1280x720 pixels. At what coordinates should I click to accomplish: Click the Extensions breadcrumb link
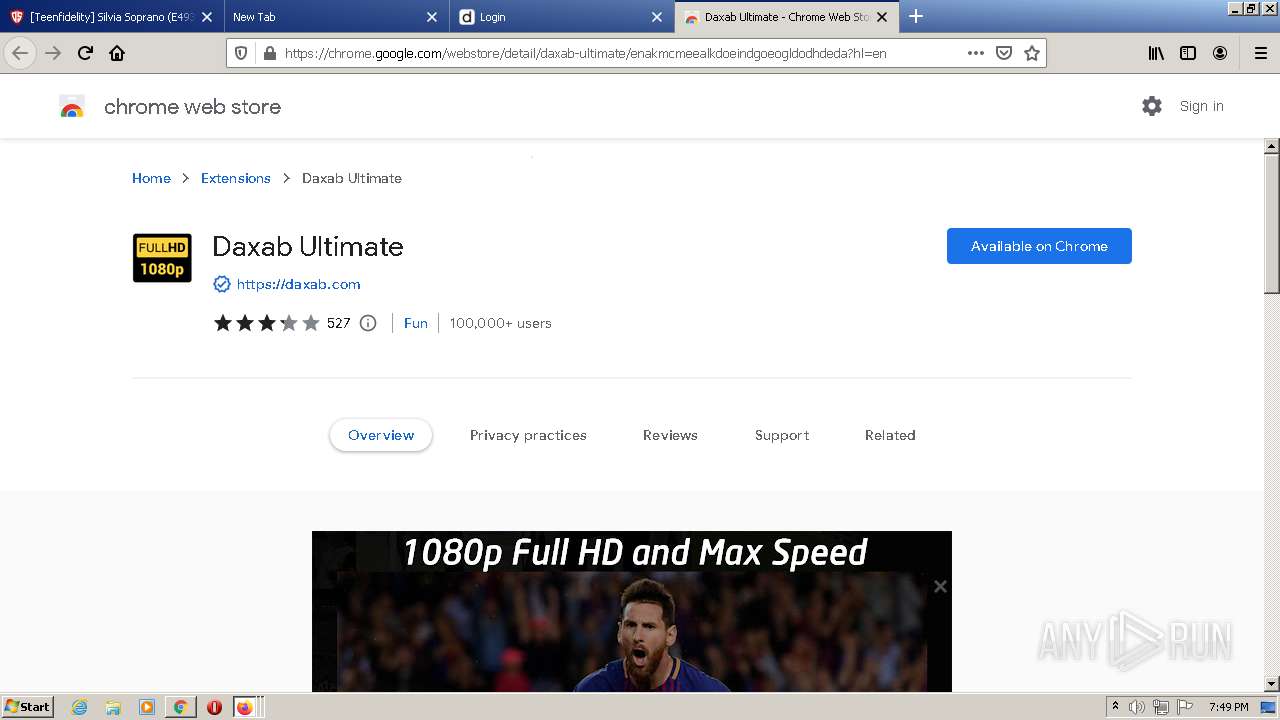[x=236, y=178]
